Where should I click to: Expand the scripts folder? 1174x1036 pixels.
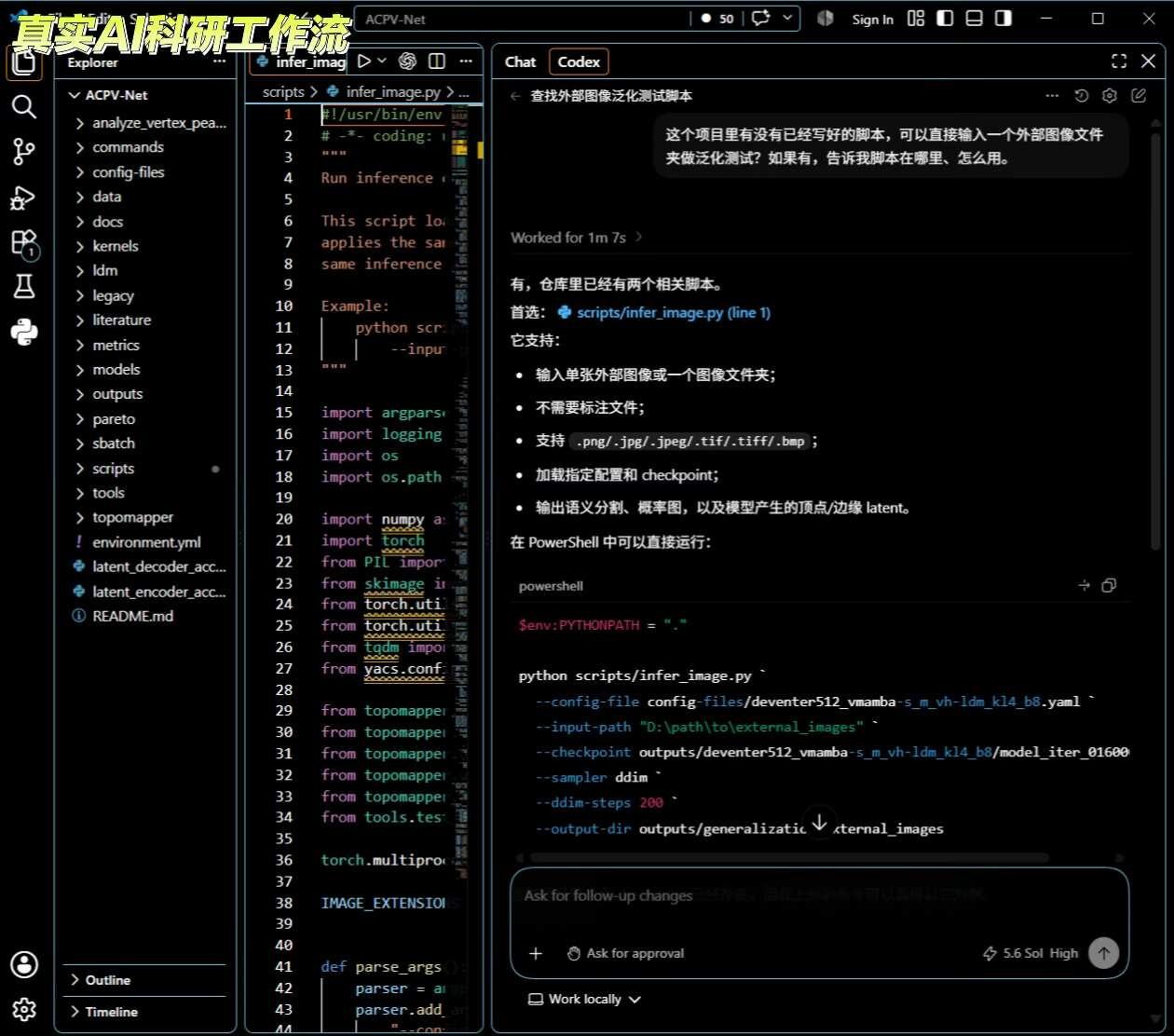click(x=144, y=469)
